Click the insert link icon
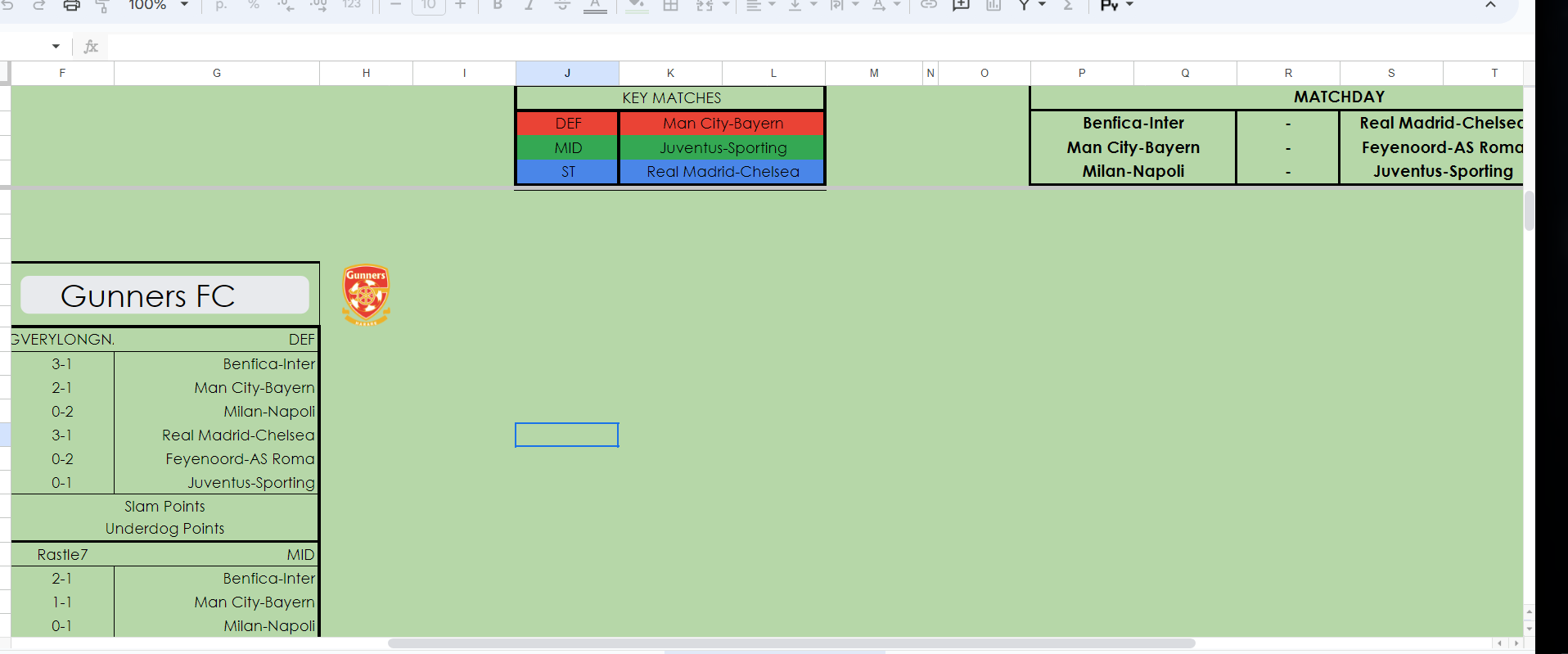The width and height of the screenshot is (1568, 654). [x=928, y=5]
